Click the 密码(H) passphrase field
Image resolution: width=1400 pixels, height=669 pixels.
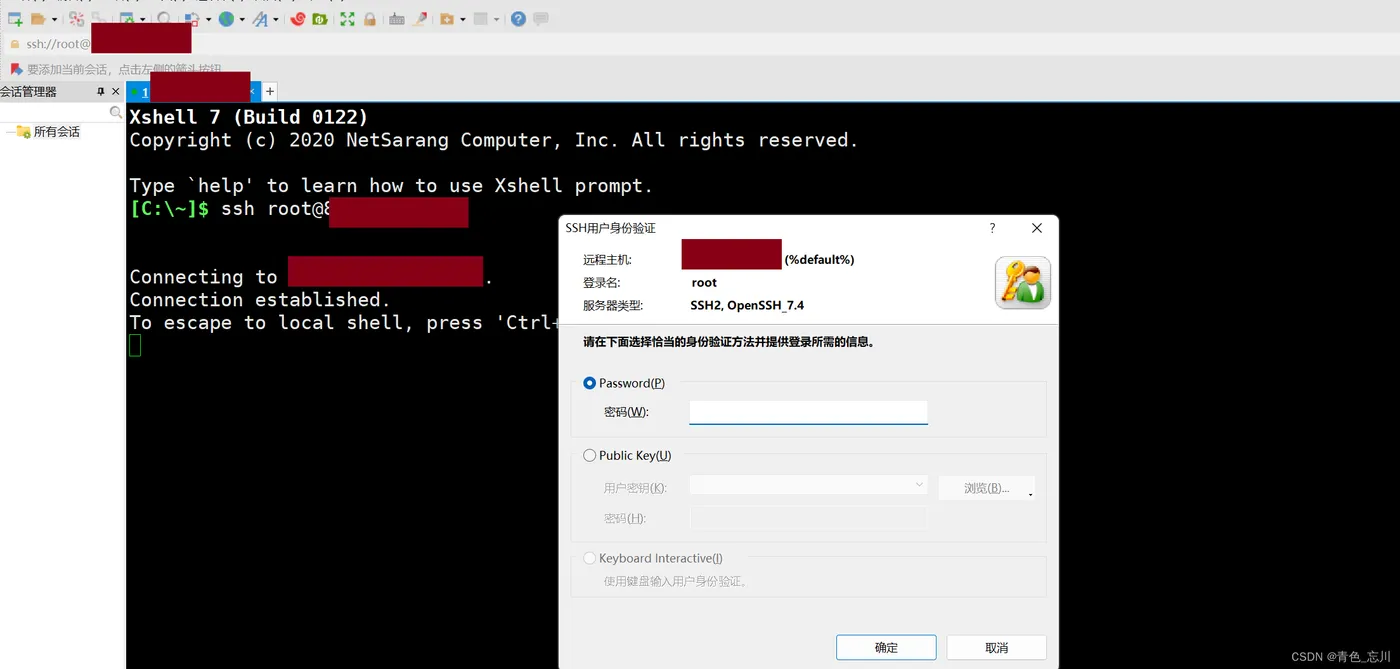point(808,518)
